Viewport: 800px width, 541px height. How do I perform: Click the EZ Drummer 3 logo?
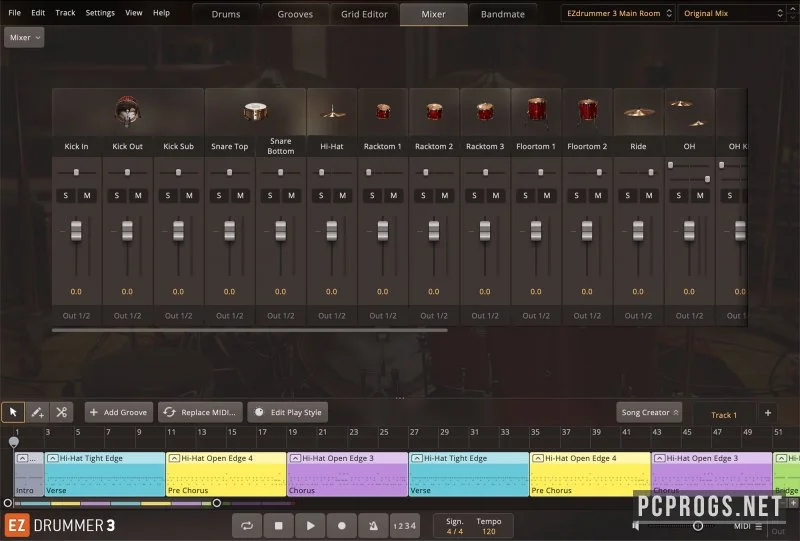[x=60, y=526]
